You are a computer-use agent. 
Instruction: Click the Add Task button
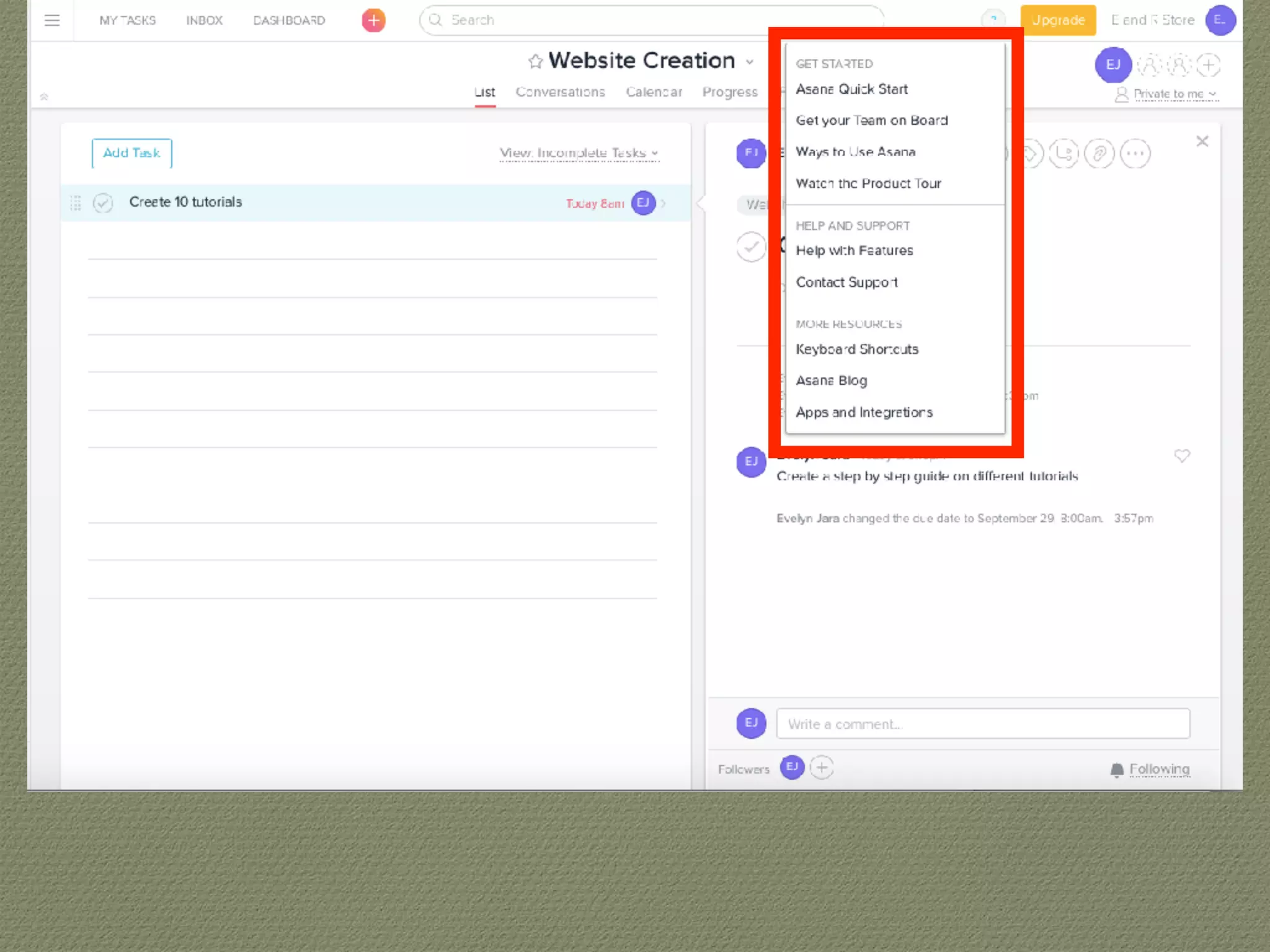coord(131,153)
